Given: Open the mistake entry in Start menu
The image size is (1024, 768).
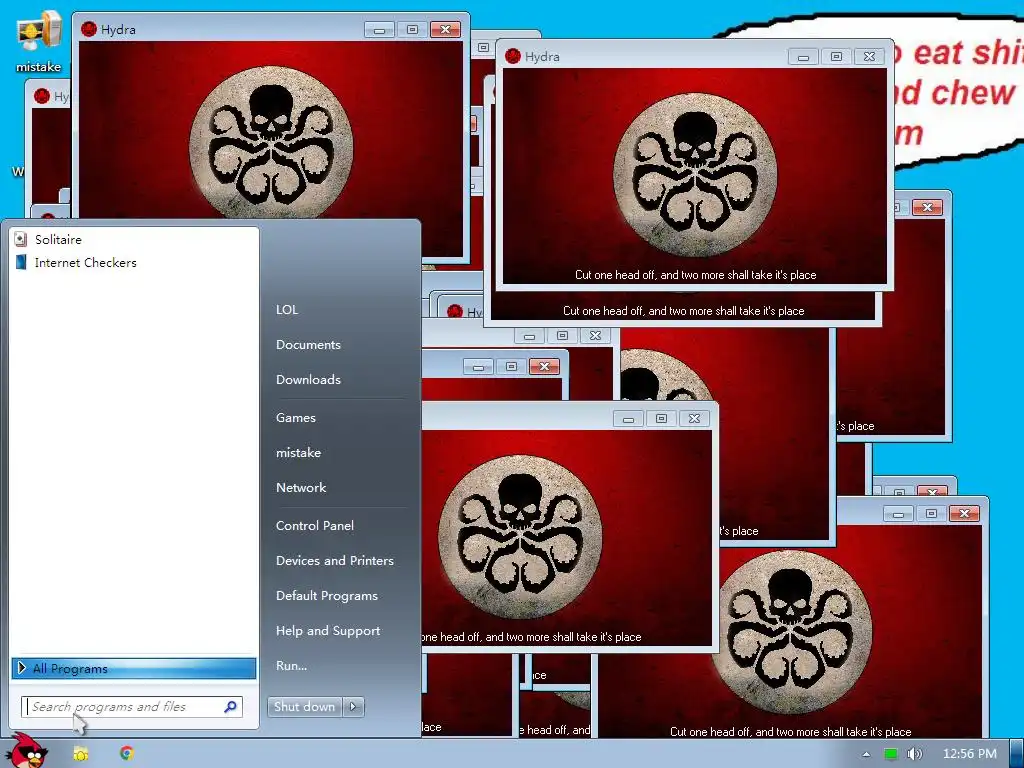Looking at the screenshot, I should point(298,453).
